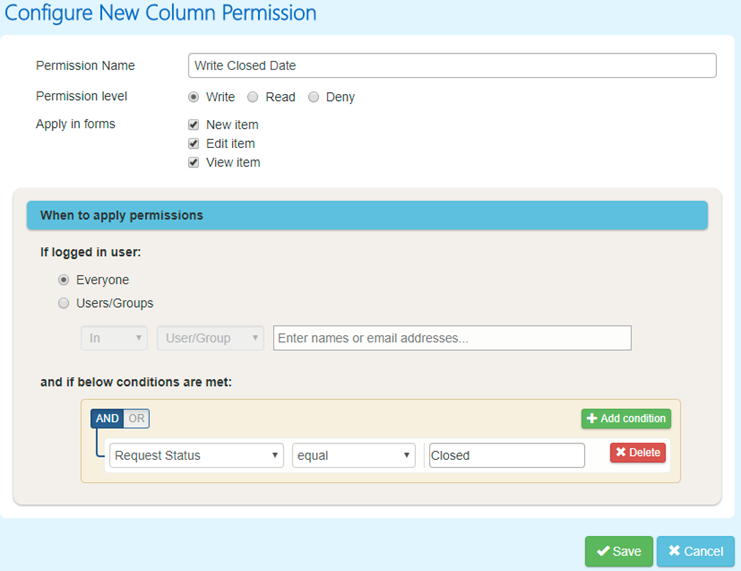741x571 pixels.
Task: Switch condition logic to OR
Action: coord(137,418)
